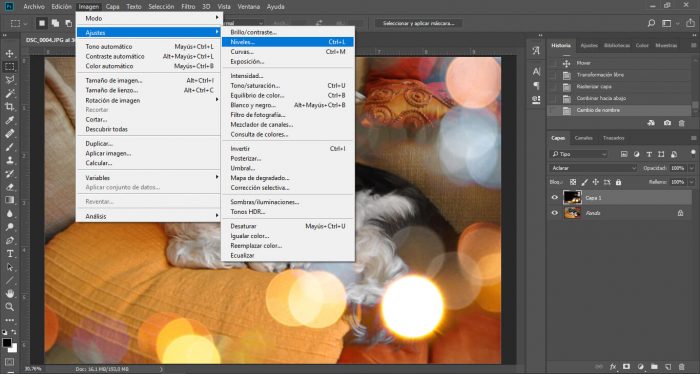Open the Relleno slider dropdown arrow
The image size is (700, 374).
[x=692, y=182]
